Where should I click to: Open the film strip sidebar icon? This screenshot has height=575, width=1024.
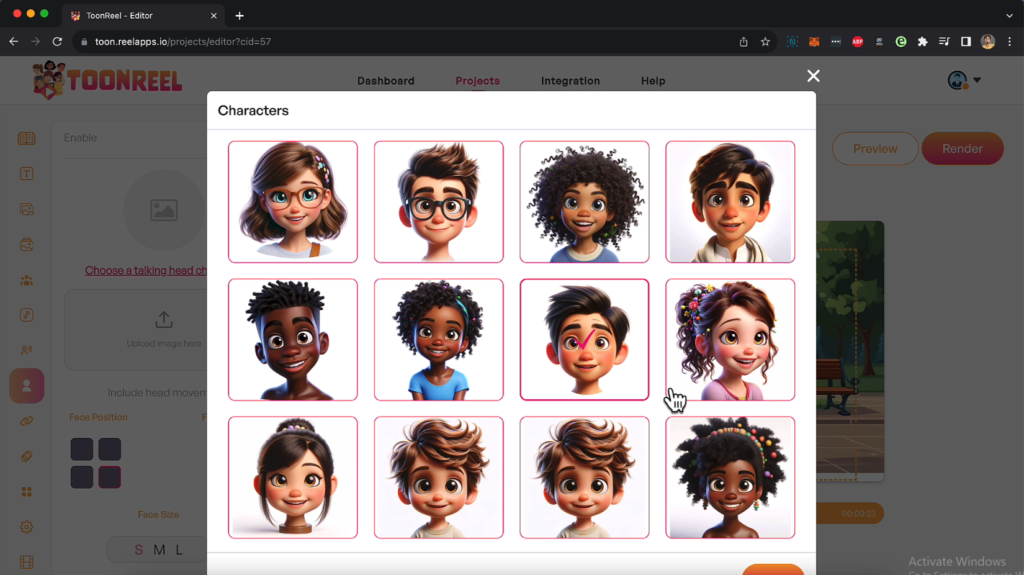[27, 562]
